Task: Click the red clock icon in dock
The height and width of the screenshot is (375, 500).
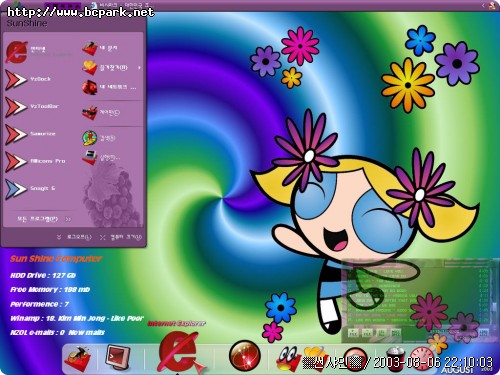Action: point(422,359)
